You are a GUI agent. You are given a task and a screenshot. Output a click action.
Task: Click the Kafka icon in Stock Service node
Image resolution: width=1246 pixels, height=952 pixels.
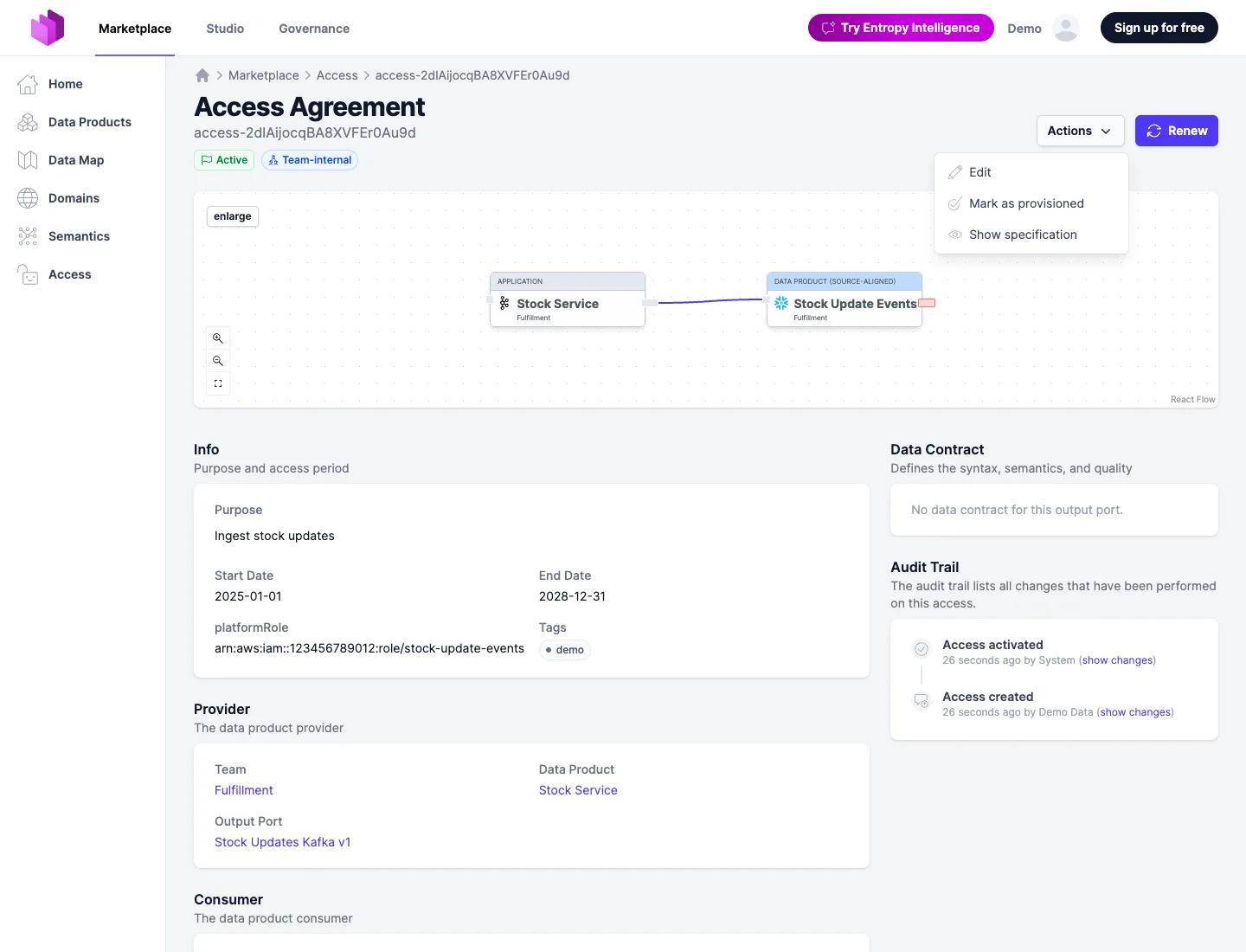click(504, 303)
